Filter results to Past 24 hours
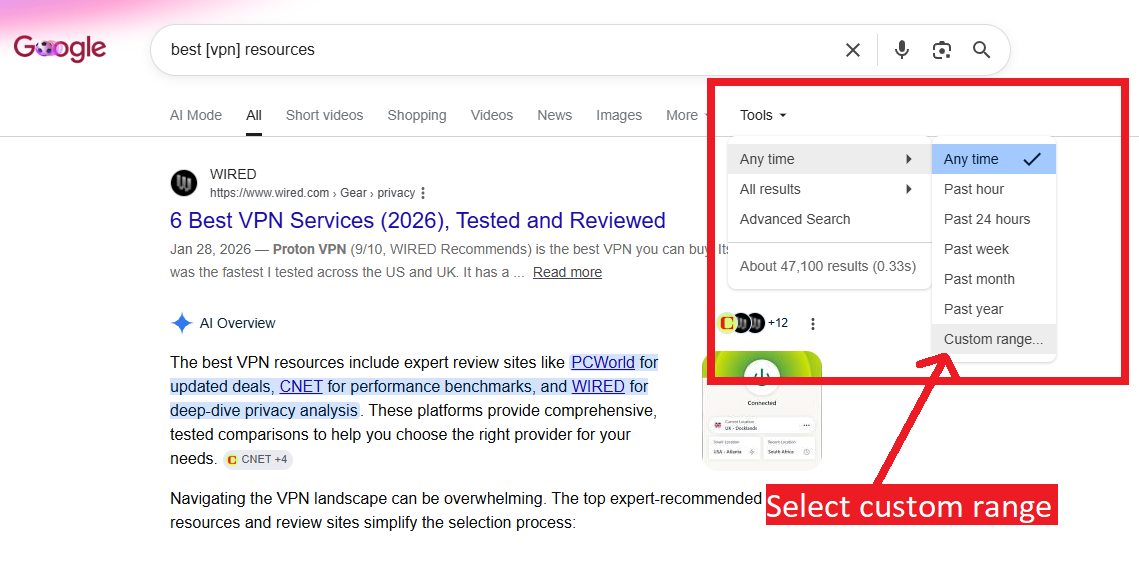Screen dimensions: 1139x563 [x=993, y=219]
